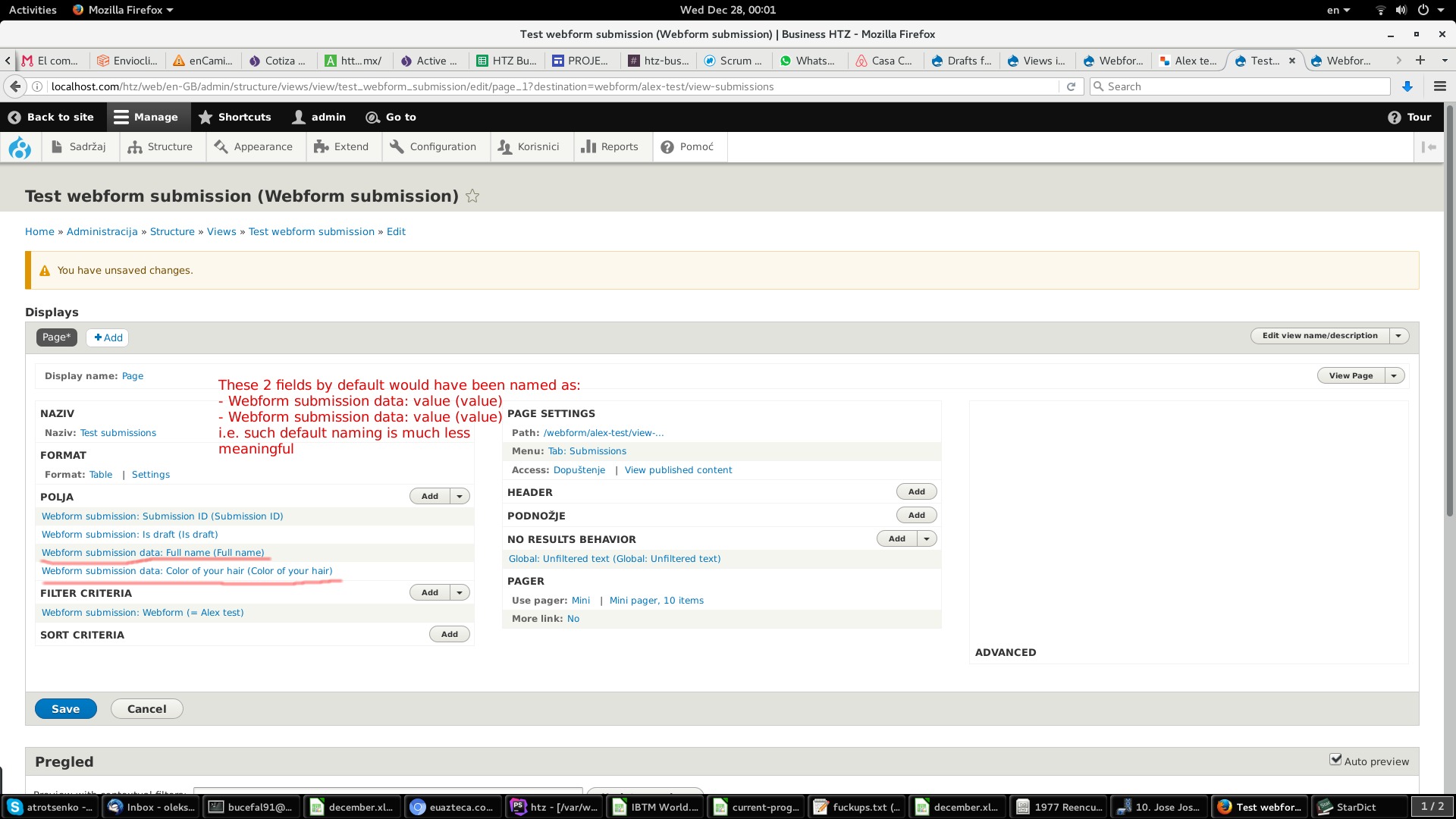Viewport: 1456px width, 819px height.
Task: Click the toolbar orientation toggle icon
Action: [1429, 147]
